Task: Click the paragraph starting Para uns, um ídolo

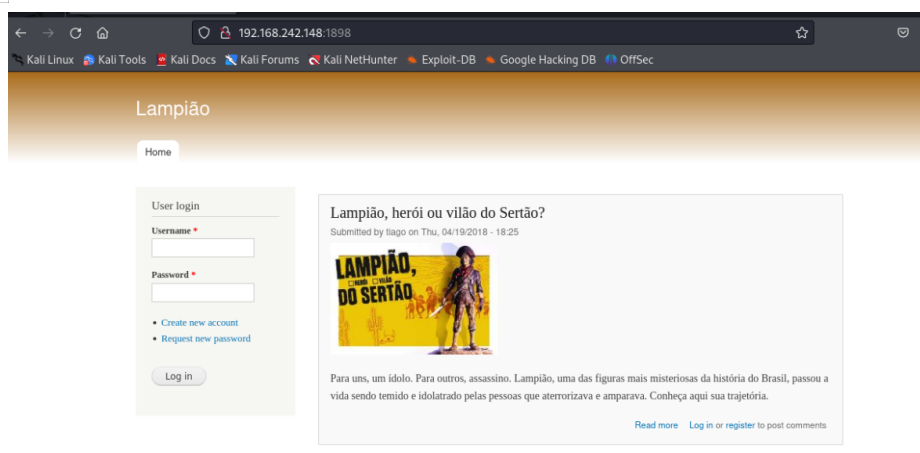Action: tap(579, 387)
